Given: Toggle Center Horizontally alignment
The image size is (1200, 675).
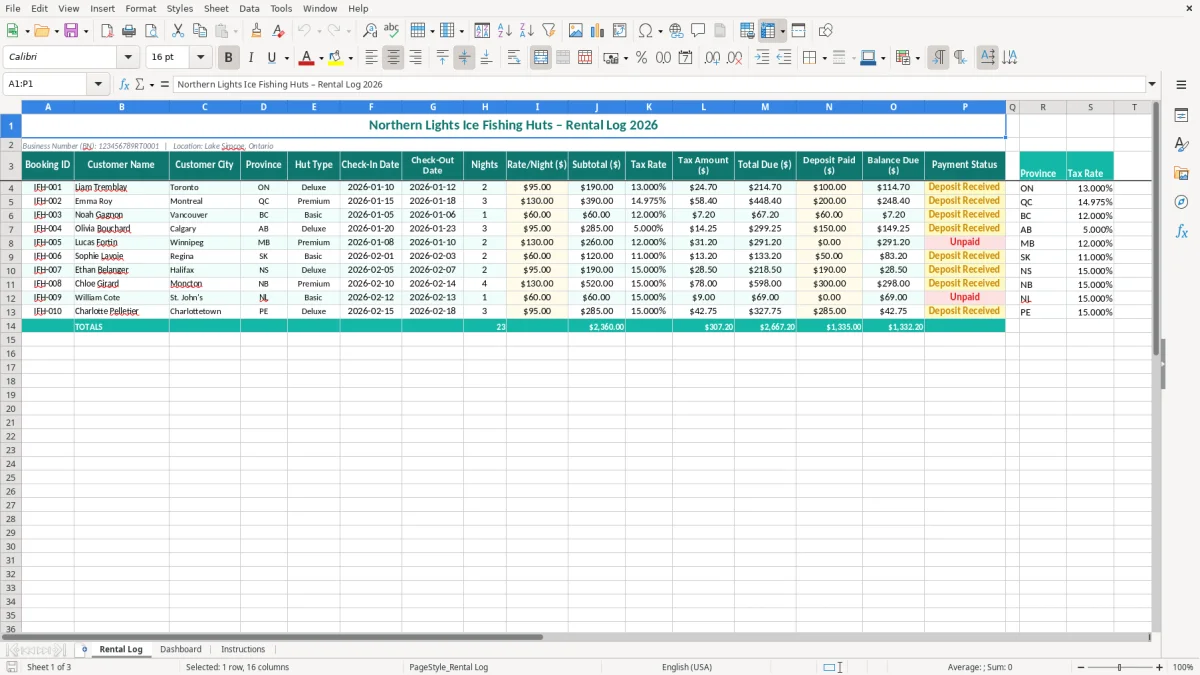Looking at the screenshot, I should coord(393,58).
